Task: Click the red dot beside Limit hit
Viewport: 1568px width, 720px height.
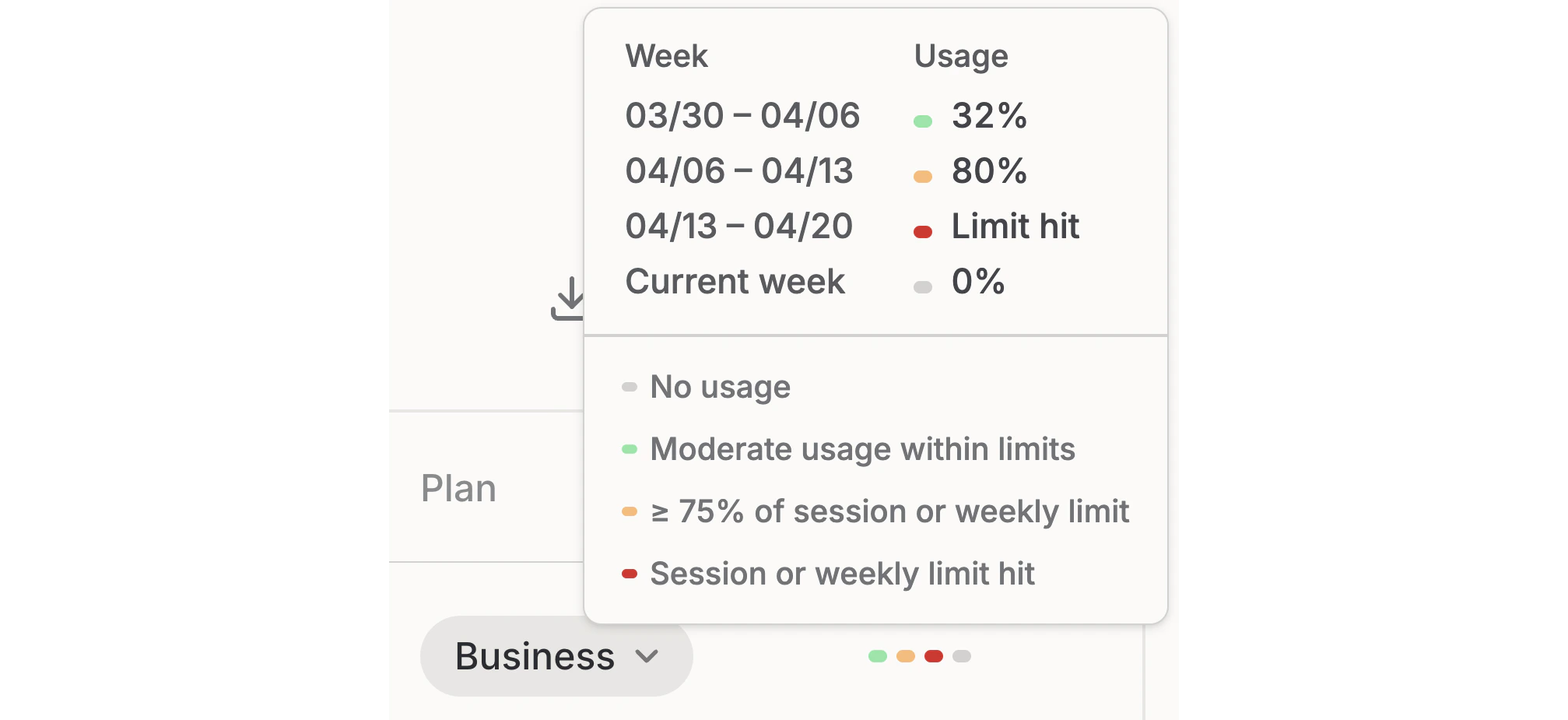Action: [x=923, y=230]
